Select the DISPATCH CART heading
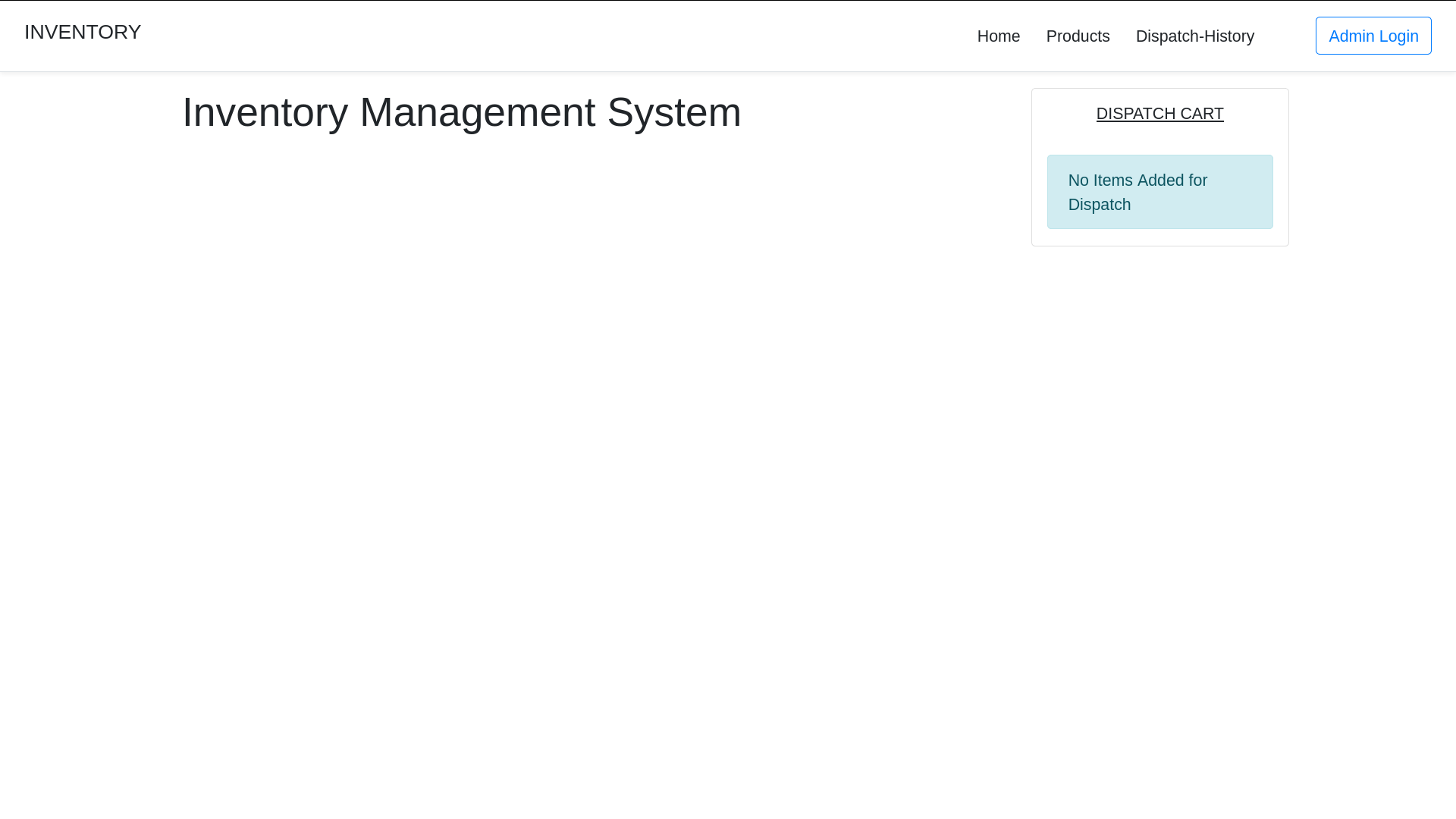 pos(1159,114)
